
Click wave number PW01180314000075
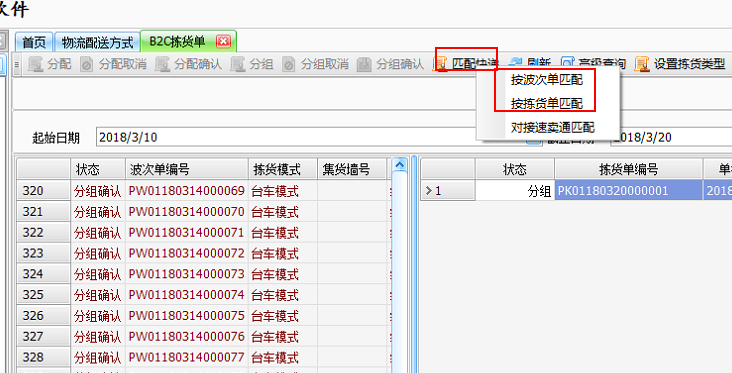click(x=186, y=316)
